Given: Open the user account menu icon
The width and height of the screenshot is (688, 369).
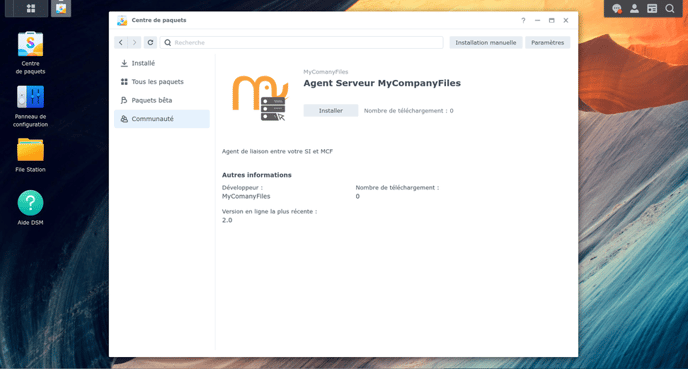Looking at the screenshot, I should coord(634,8).
